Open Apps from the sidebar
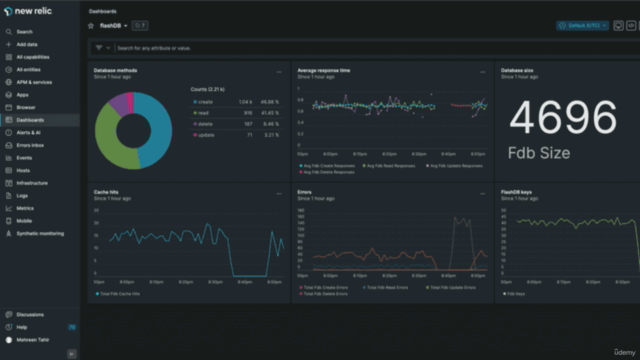This screenshot has width=640, height=360. coord(22,95)
